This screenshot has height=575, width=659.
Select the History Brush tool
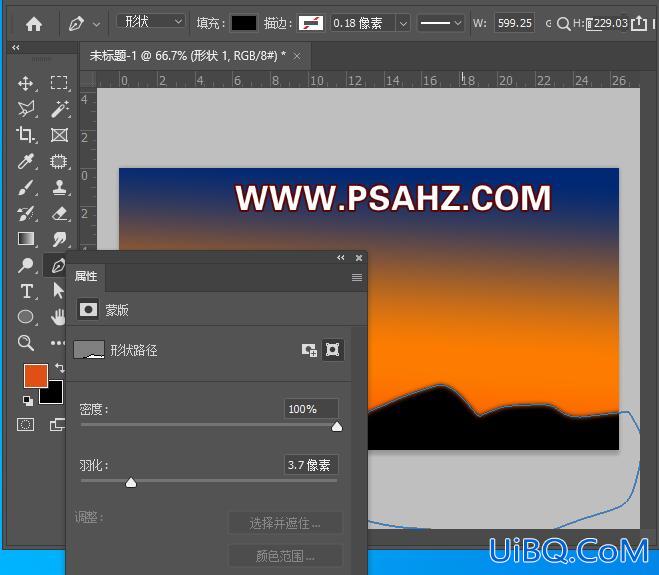pos(26,214)
